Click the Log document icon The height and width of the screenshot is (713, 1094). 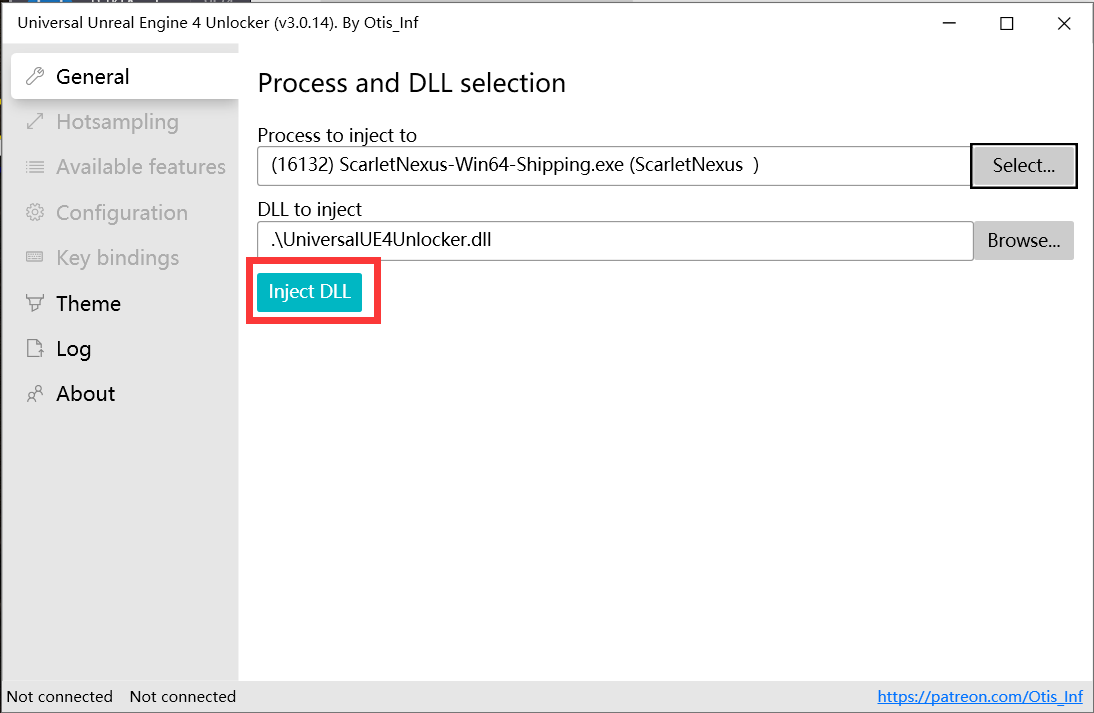tap(35, 349)
